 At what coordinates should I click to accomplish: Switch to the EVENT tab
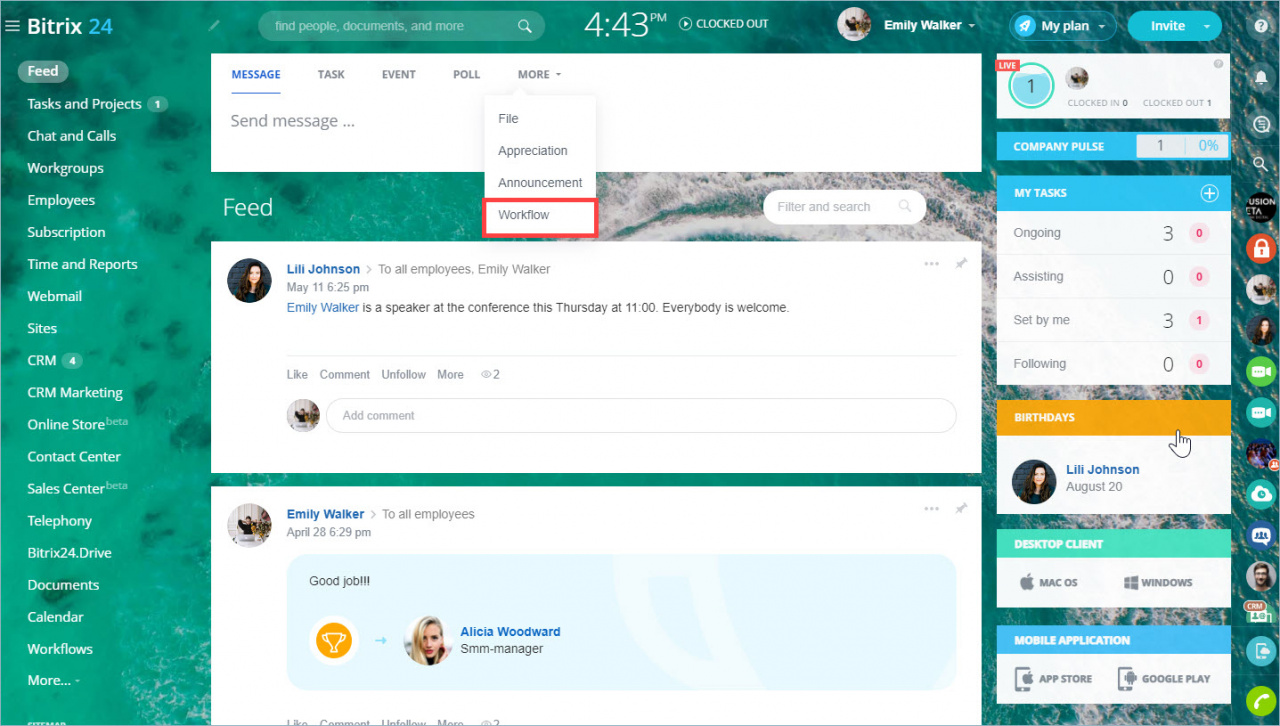(398, 75)
